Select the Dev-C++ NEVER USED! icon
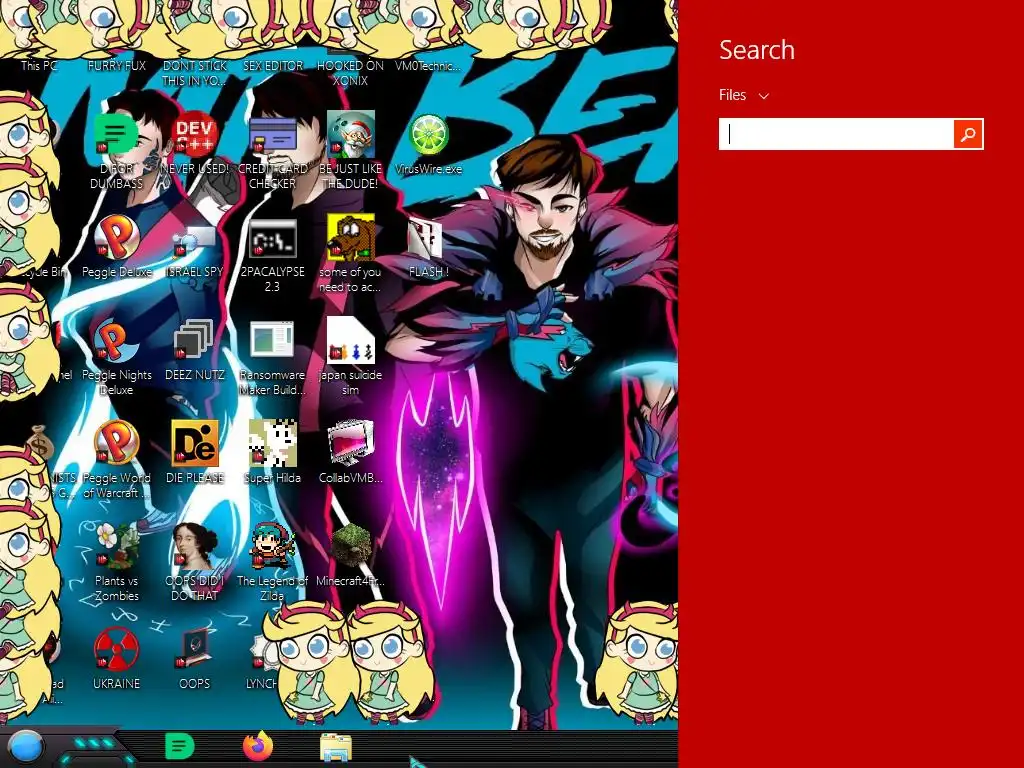1024x768 pixels. click(x=195, y=134)
